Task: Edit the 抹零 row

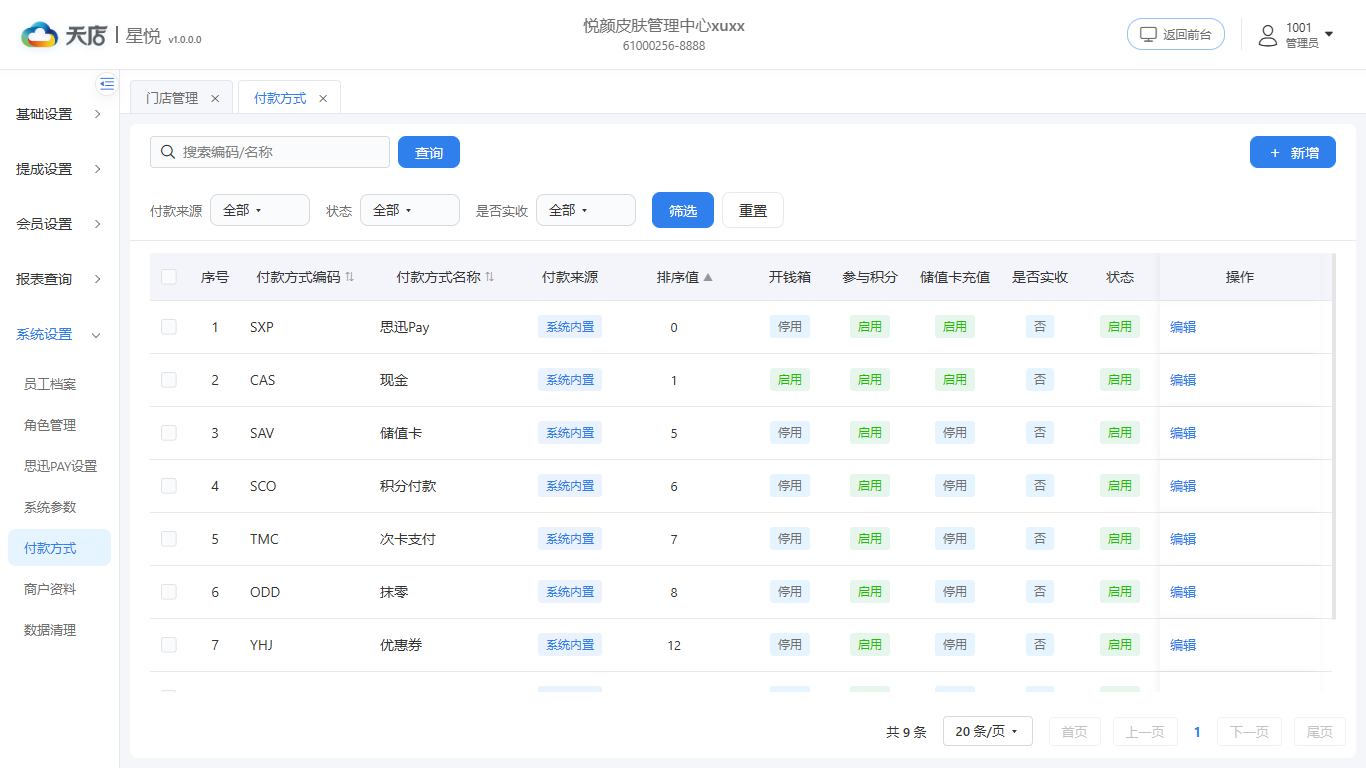Action: pos(1183,592)
